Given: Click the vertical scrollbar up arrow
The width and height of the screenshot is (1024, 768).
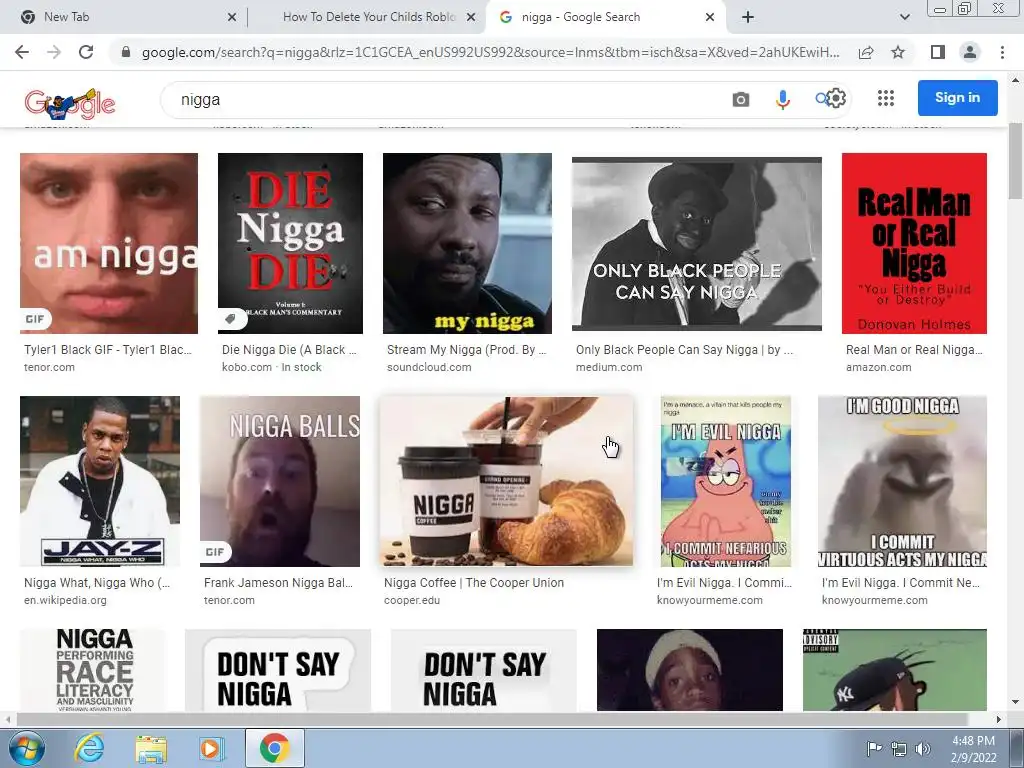Looking at the screenshot, I should 1015,80.
